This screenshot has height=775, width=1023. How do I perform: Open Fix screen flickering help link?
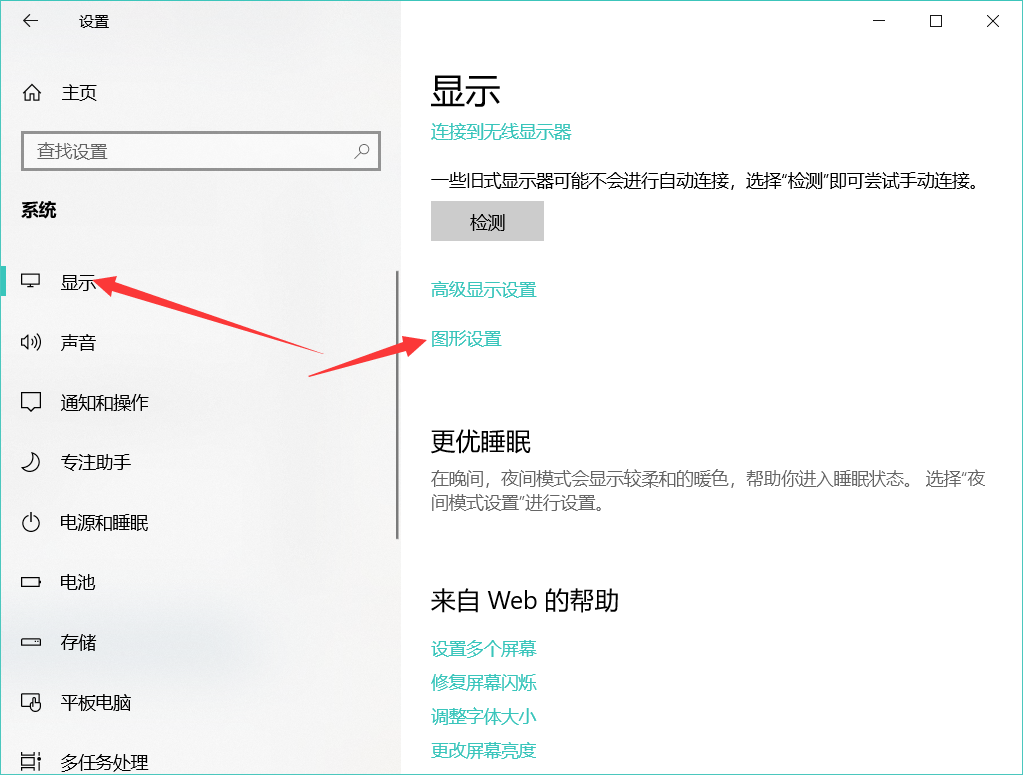coord(483,683)
